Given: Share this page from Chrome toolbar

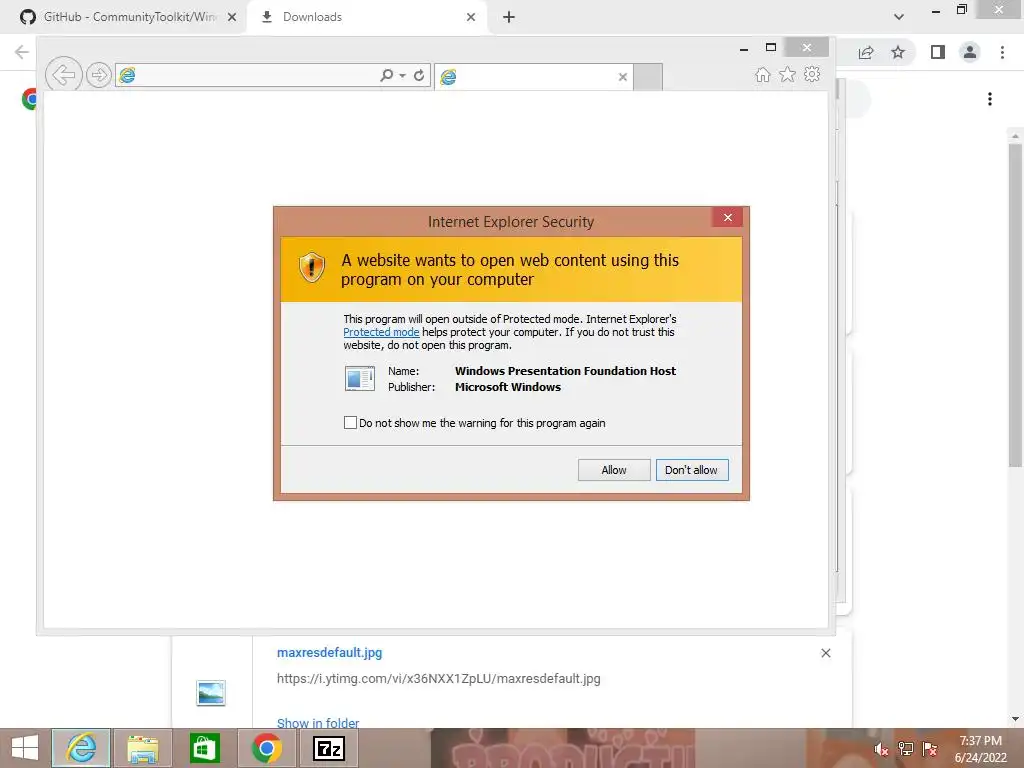Looking at the screenshot, I should [866, 52].
